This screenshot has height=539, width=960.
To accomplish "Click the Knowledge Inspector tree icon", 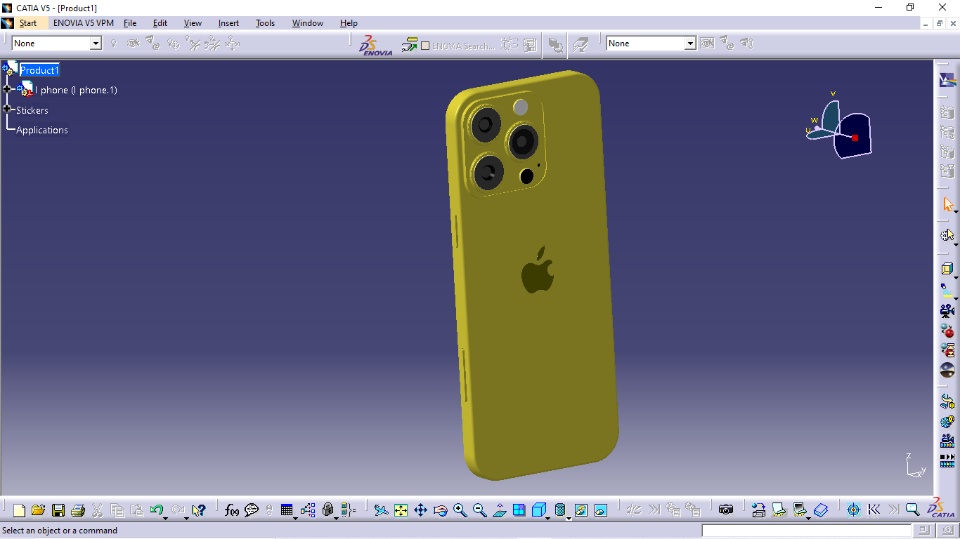I will click(308, 510).
